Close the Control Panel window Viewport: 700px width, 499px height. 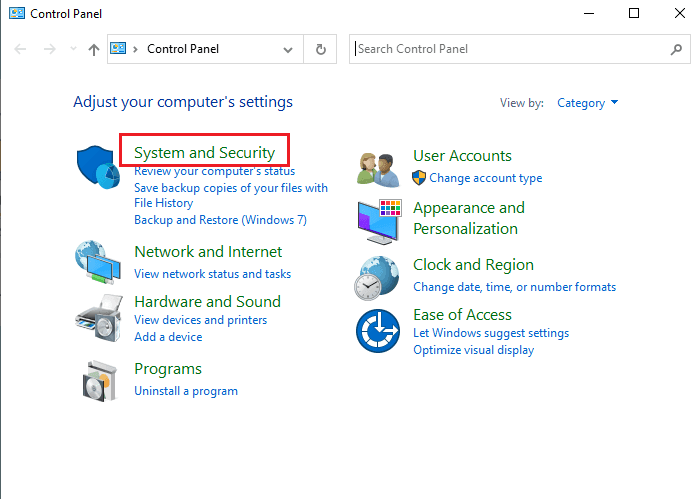point(679,13)
